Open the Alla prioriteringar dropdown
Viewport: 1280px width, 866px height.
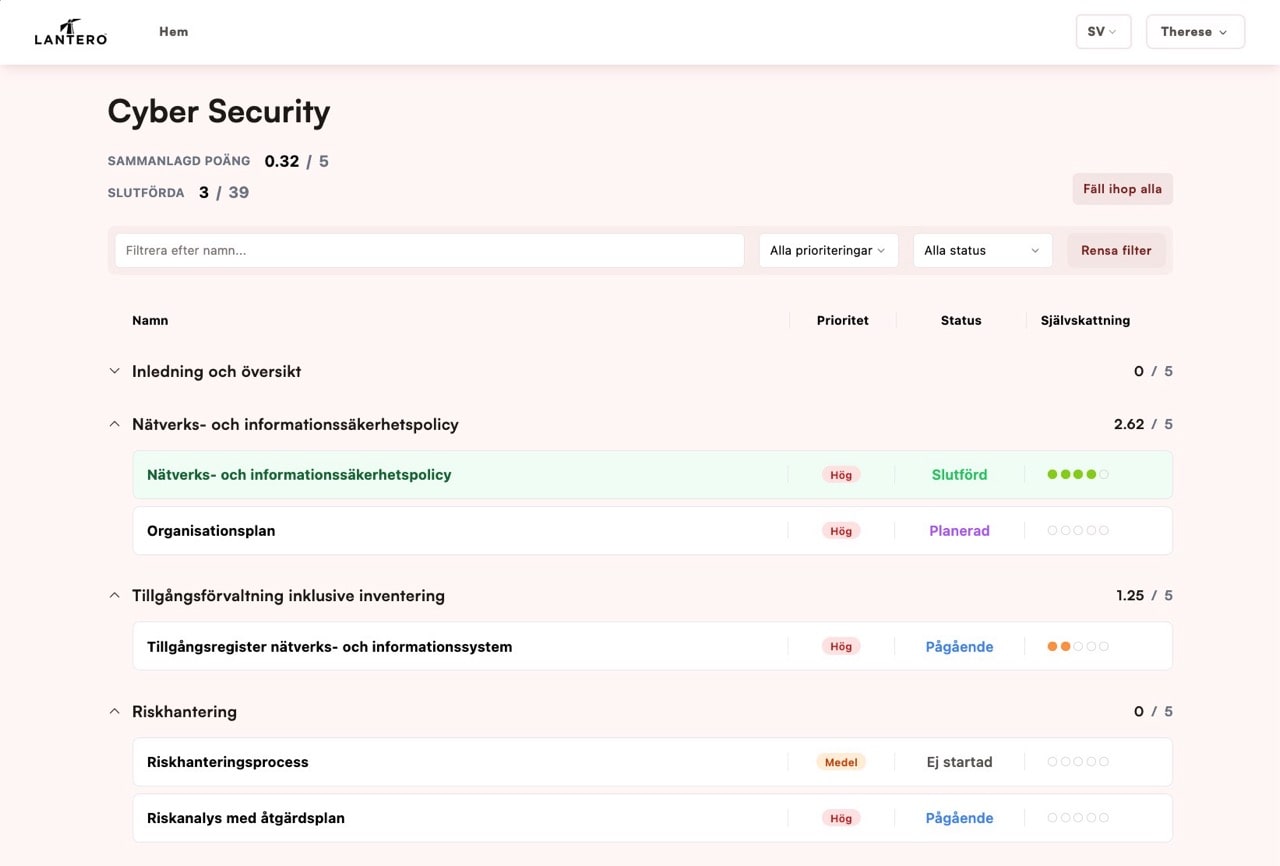828,251
